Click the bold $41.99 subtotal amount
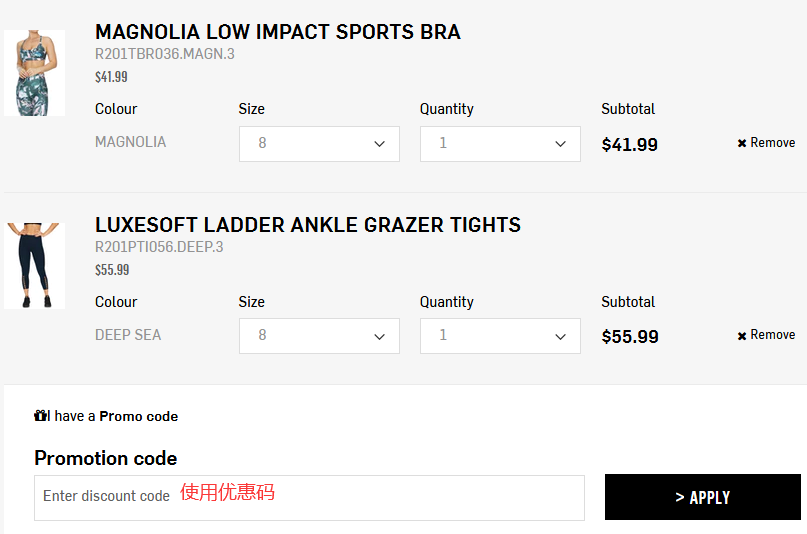 (629, 145)
